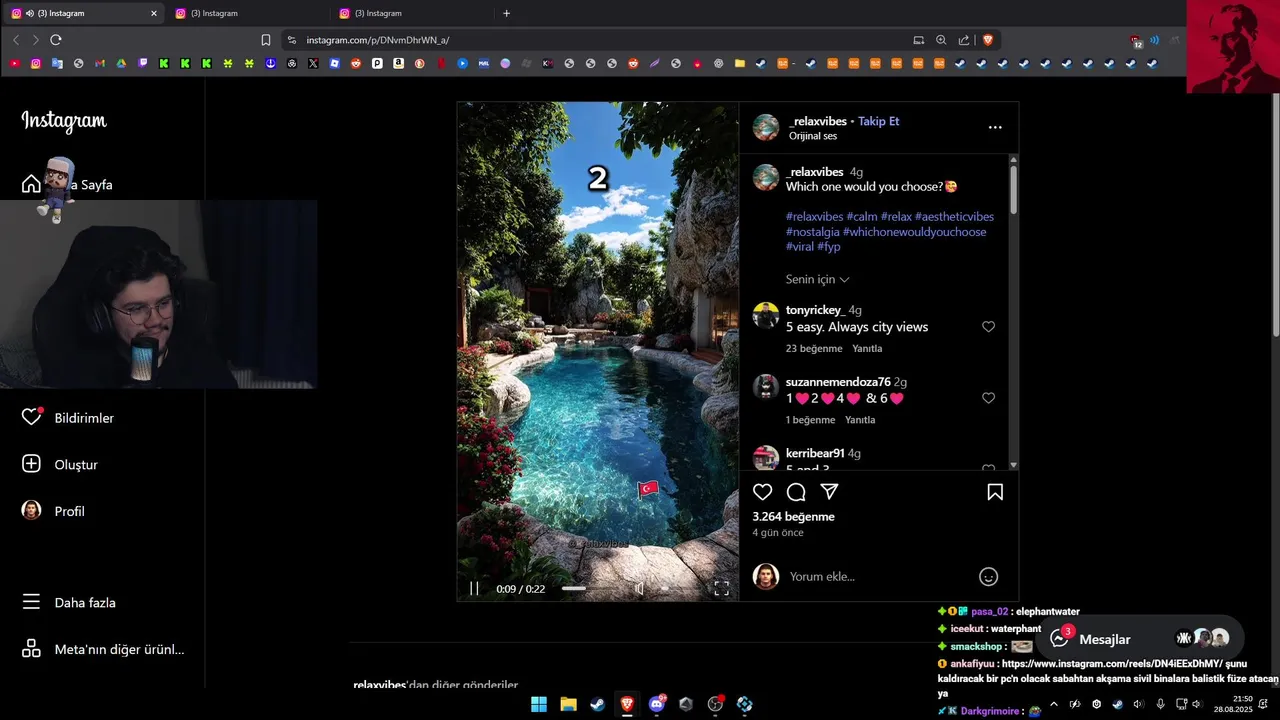Open the #whichonewouldyouchoose hashtag link
Image resolution: width=1280 pixels, height=720 pixels.
(x=914, y=232)
